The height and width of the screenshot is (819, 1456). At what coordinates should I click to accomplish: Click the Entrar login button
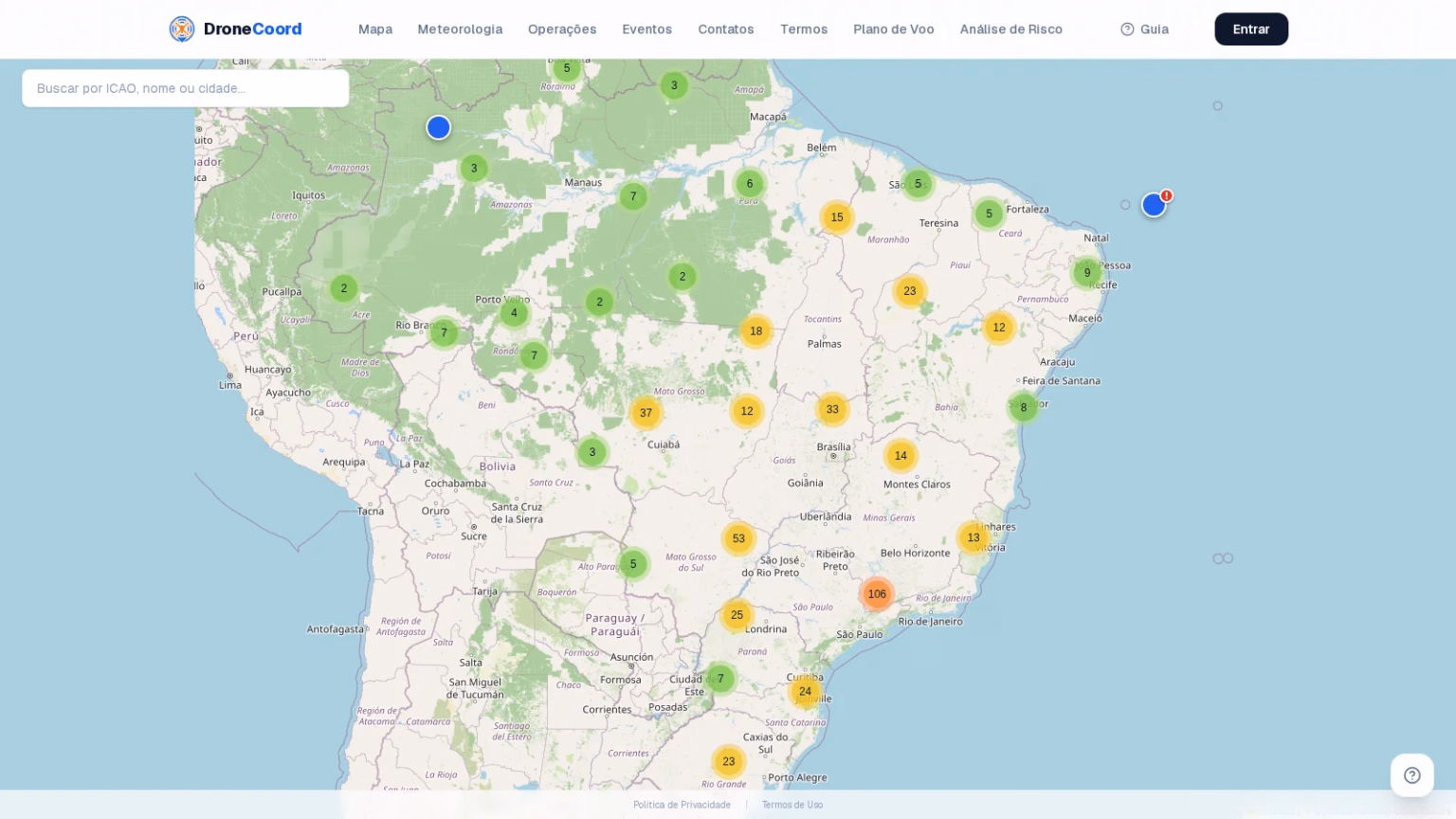pyautogui.click(x=1251, y=29)
